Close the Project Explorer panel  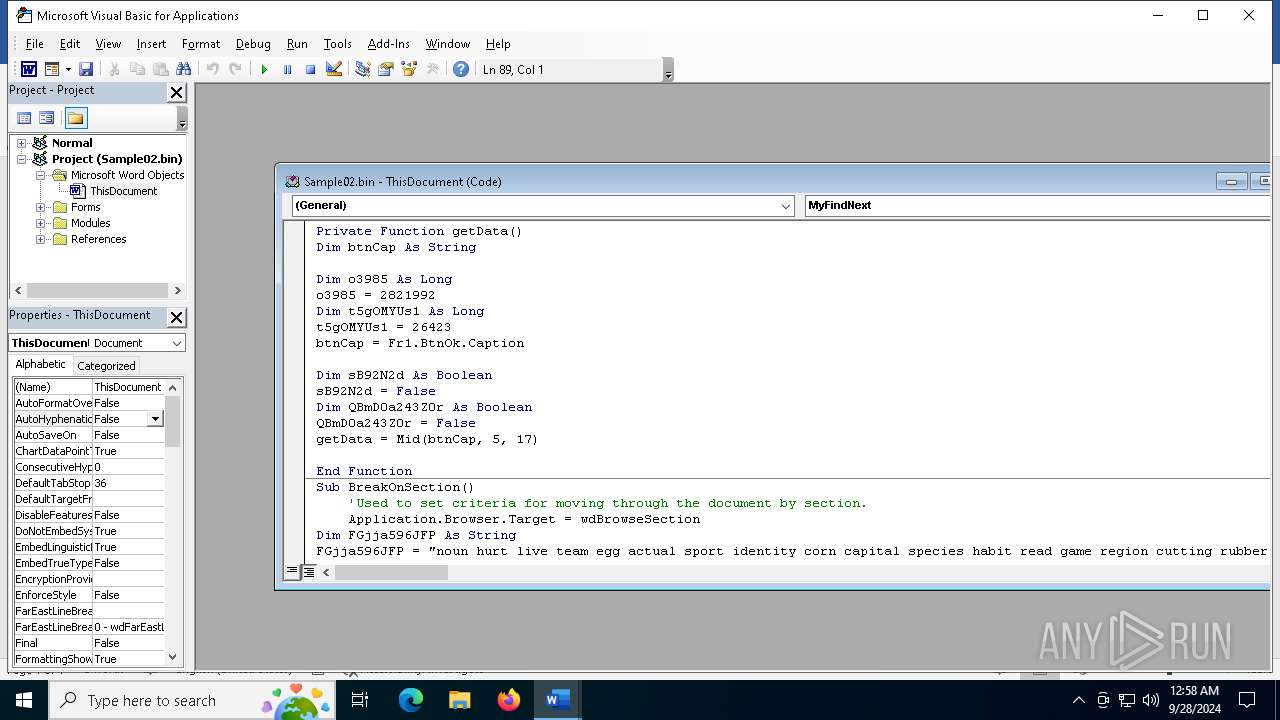coord(176,92)
